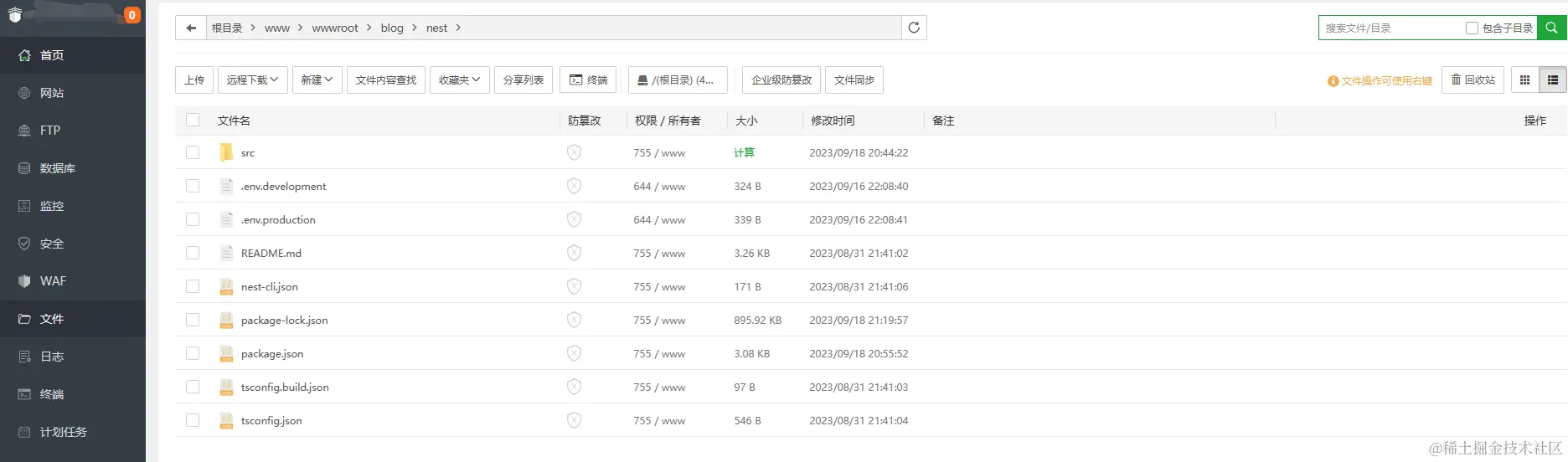
Task: Click the file-operation right-click hint
Action: [x=1380, y=81]
